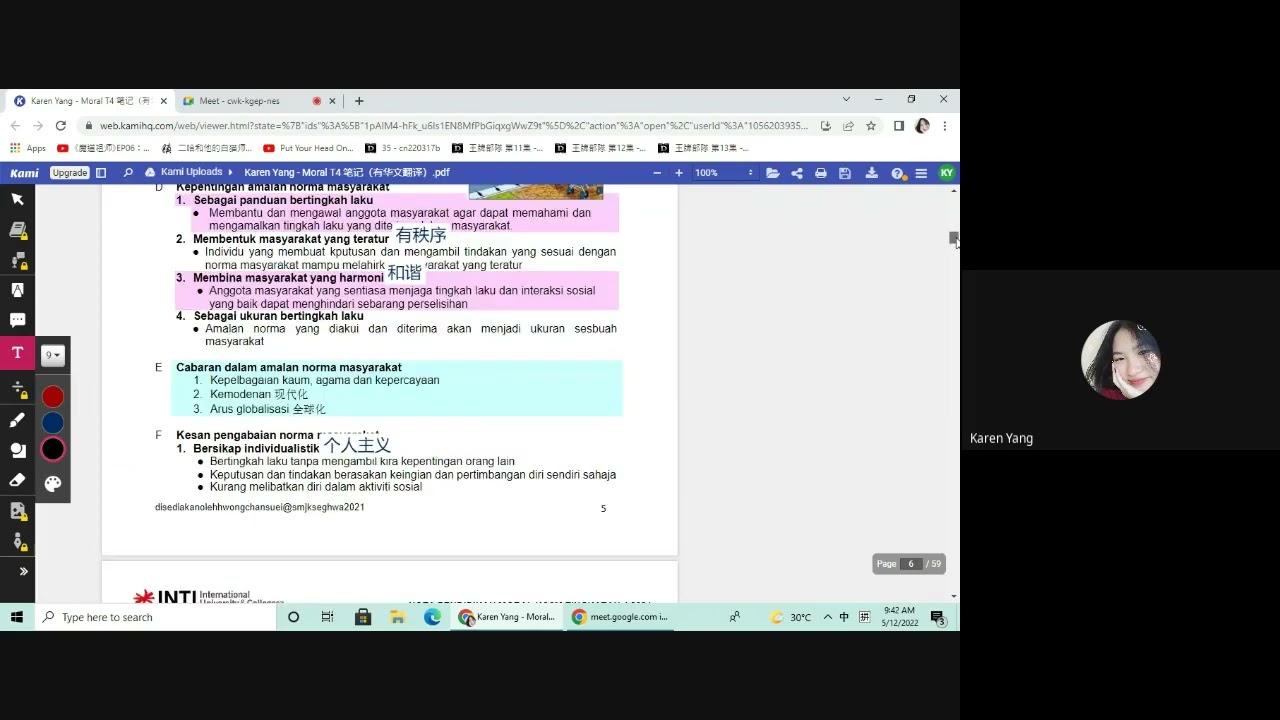Open Microsoft Edge from the taskbar
Image resolution: width=1280 pixels, height=720 pixels.
click(432, 617)
